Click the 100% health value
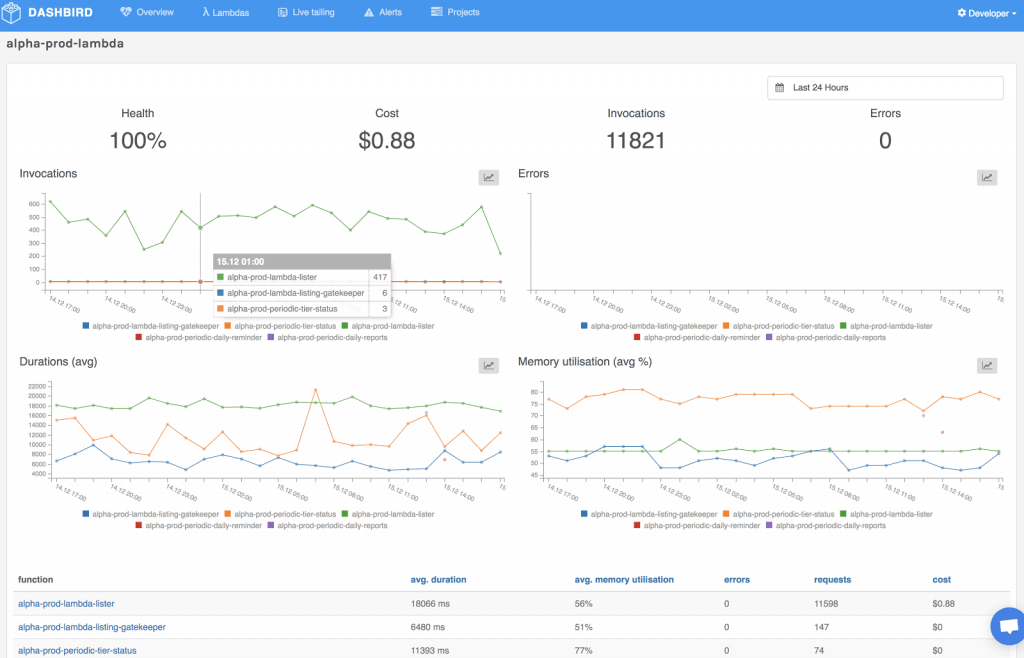The width and height of the screenshot is (1024, 658). pos(138,141)
